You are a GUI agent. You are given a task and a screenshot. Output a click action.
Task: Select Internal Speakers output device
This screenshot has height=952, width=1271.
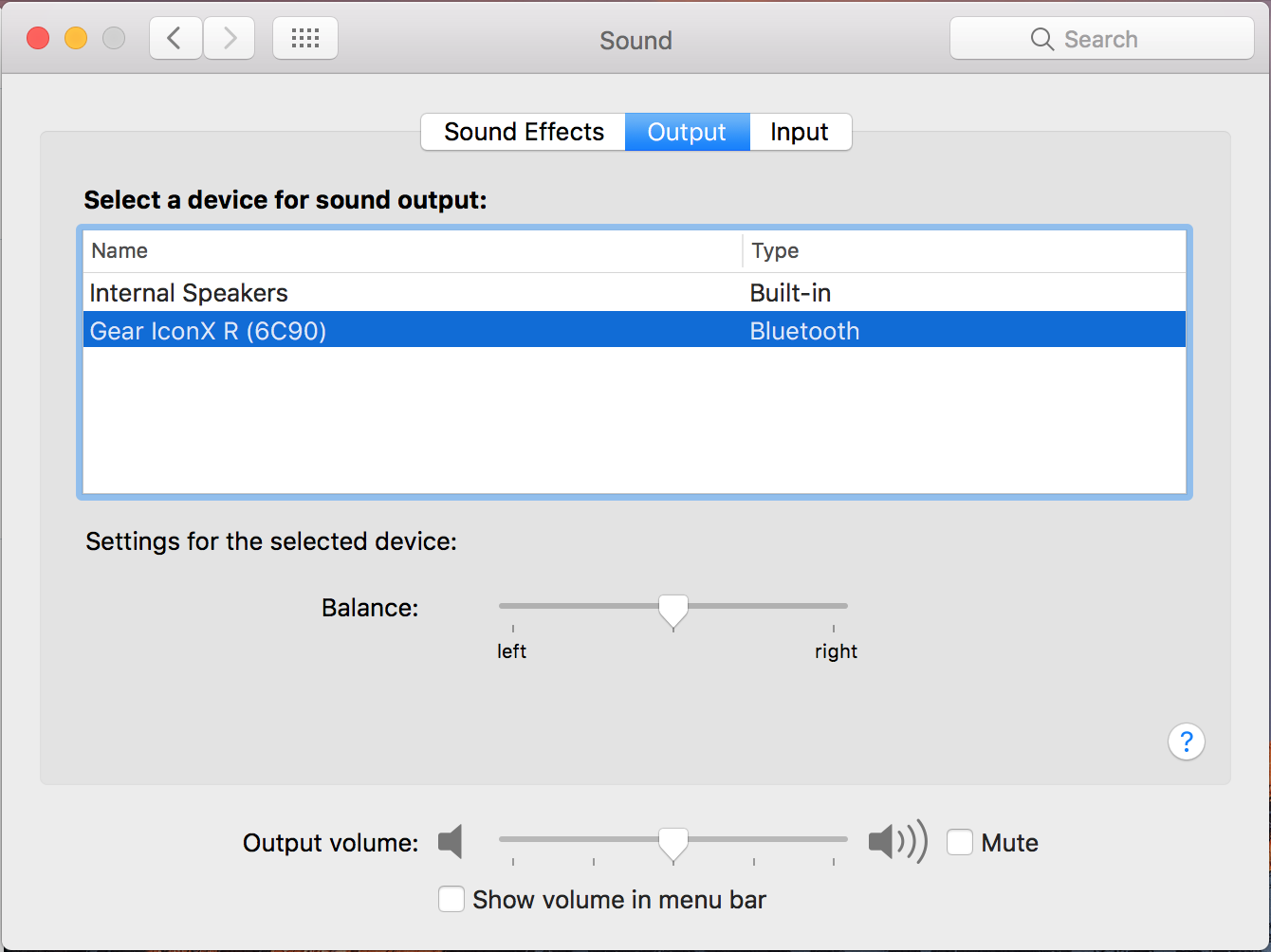point(189,293)
